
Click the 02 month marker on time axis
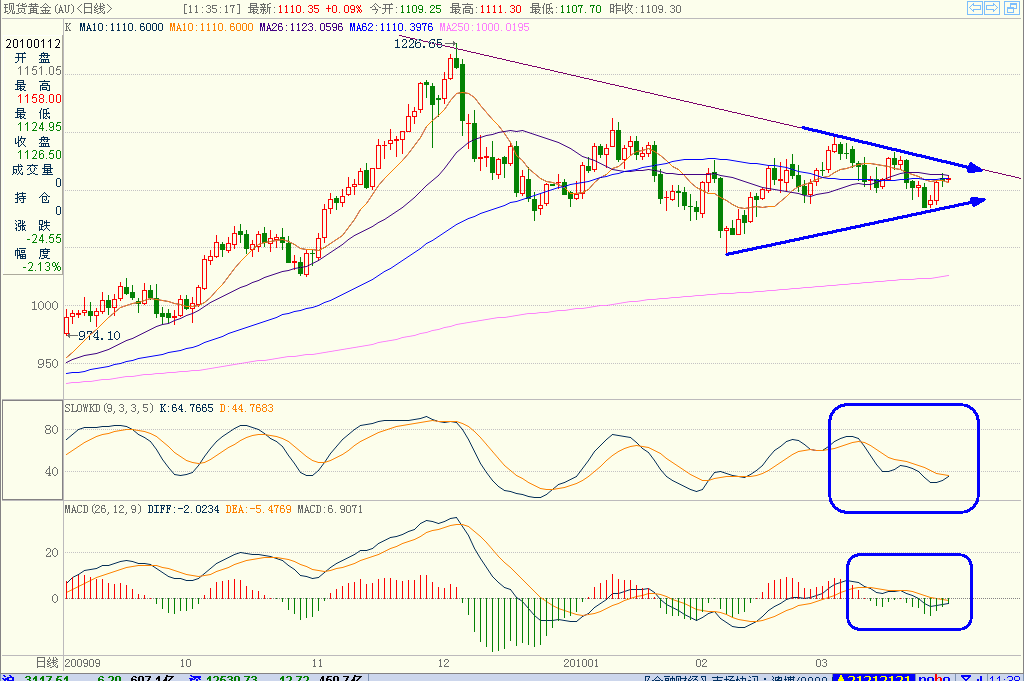(x=701, y=663)
